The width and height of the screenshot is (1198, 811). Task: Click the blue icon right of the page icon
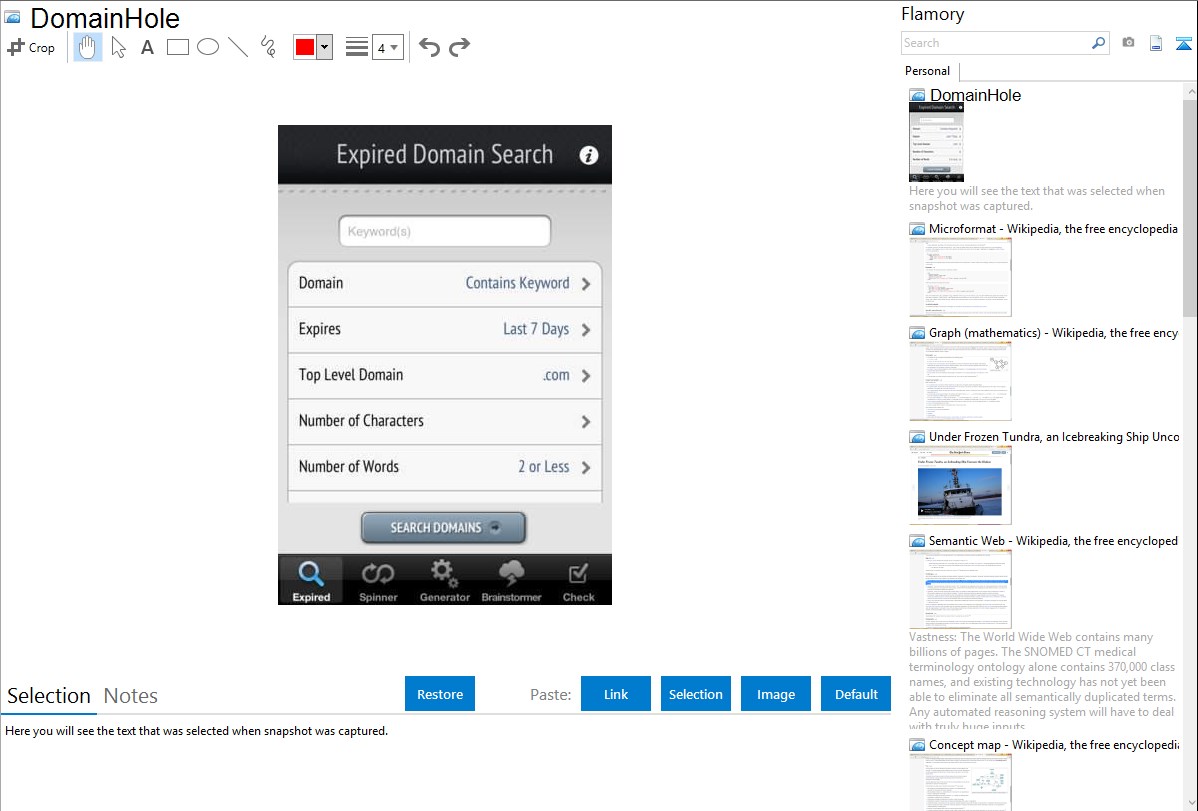[1183, 44]
